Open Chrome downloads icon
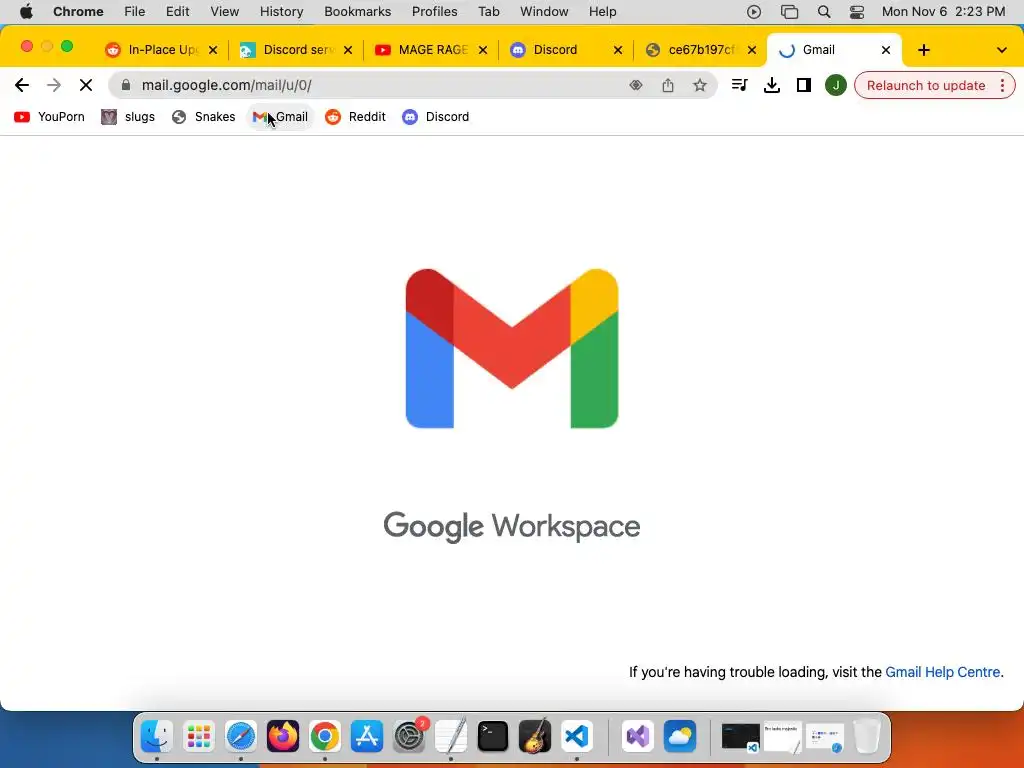1024x768 pixels. pyautogui.click(x=771, y=85)
